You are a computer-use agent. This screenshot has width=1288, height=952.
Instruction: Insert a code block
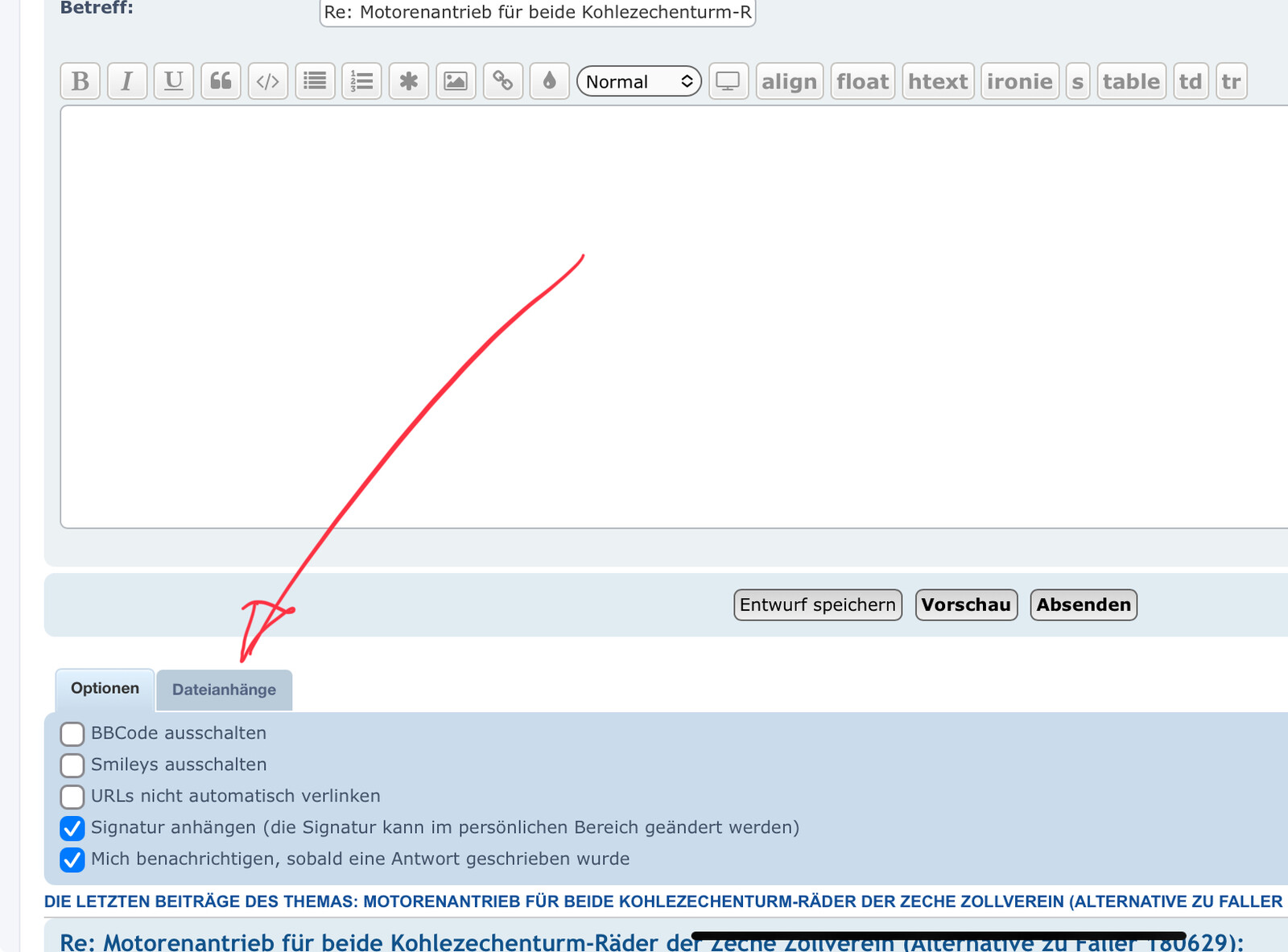(x=268, y=81)
